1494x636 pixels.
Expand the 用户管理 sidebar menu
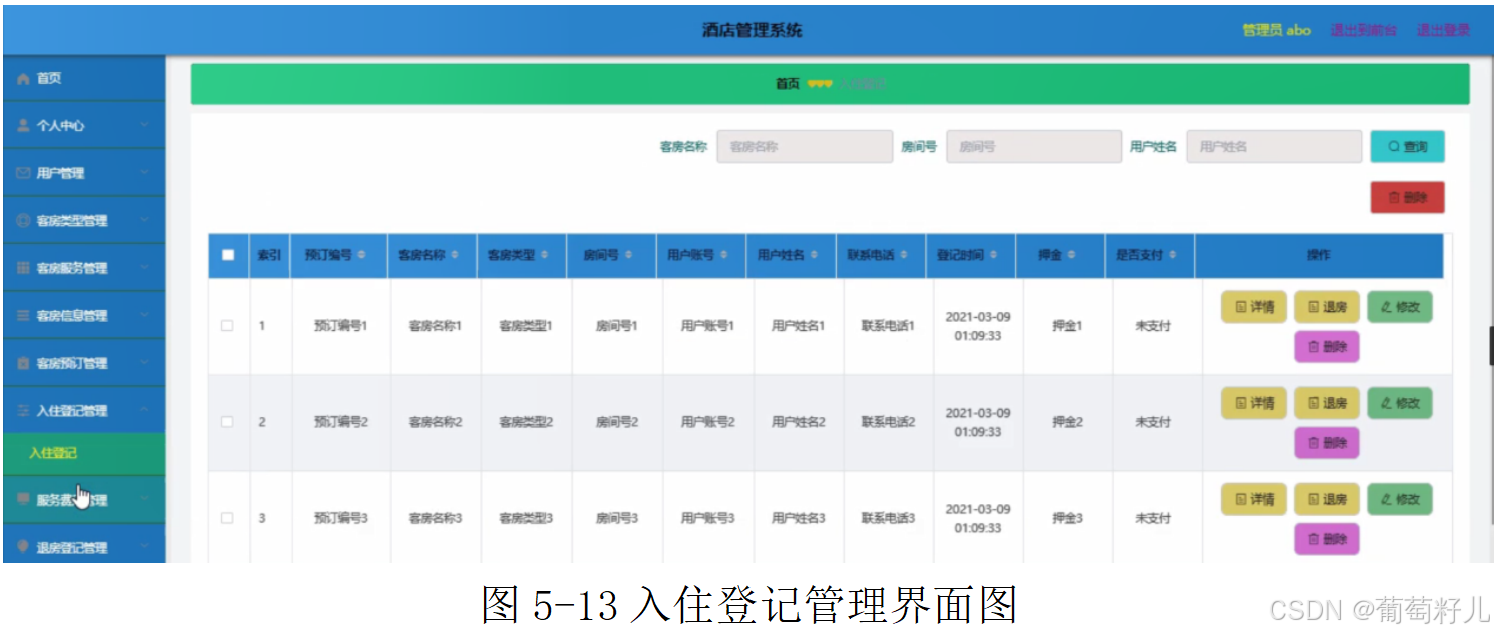coord(84,172)
